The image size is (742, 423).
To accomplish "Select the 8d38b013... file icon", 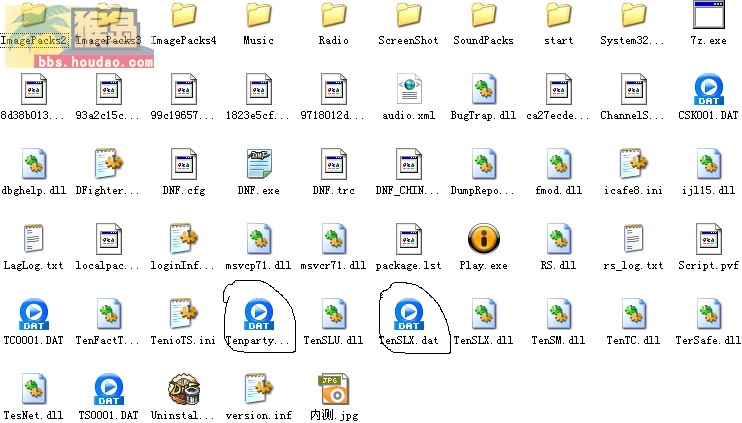I will coord(34,89).
